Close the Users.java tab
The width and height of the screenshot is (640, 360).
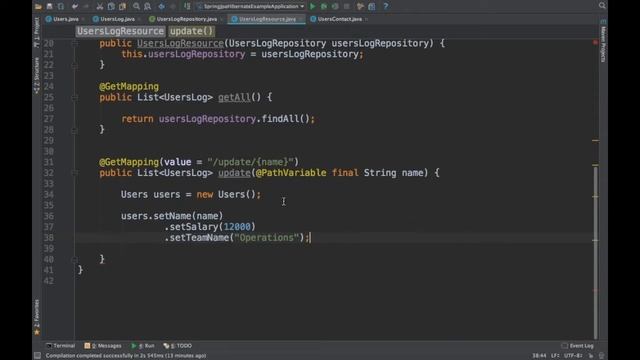click(83, 19)
